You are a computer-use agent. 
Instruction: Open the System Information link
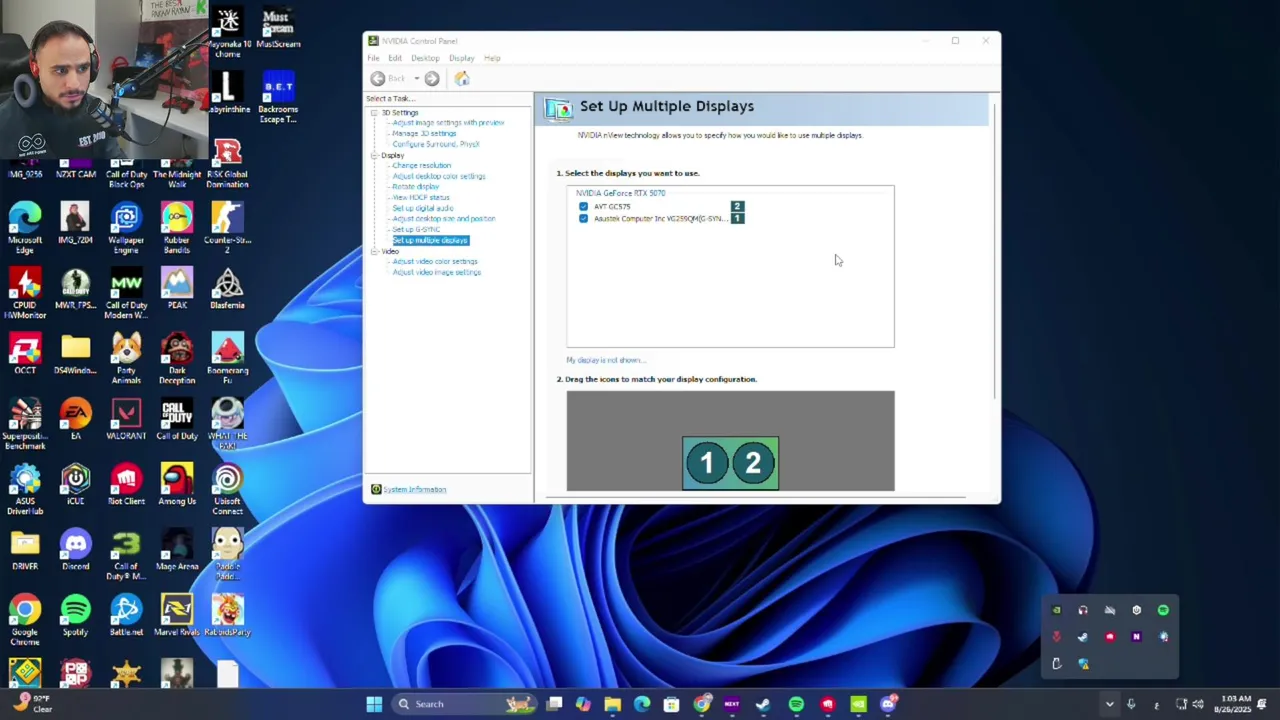(x=414, y=489)
